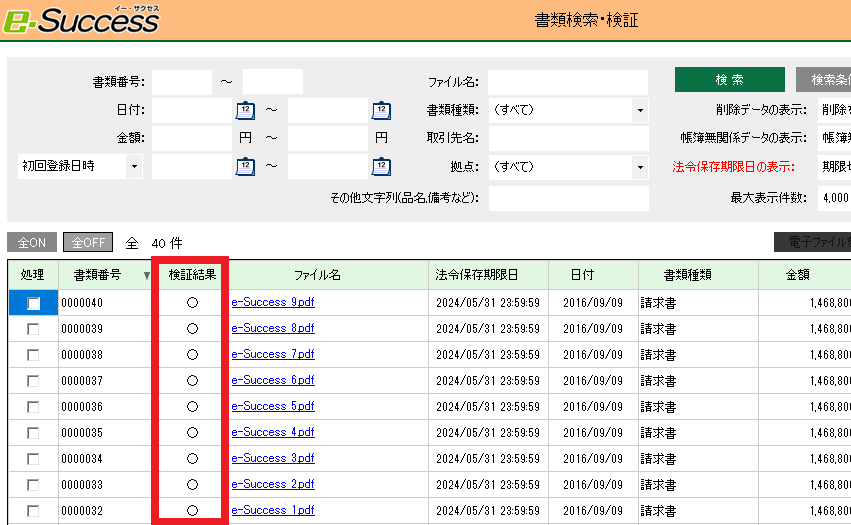Click the 全OFF button
This screenshot has width=851, height=525.
[x=88, y=242]
